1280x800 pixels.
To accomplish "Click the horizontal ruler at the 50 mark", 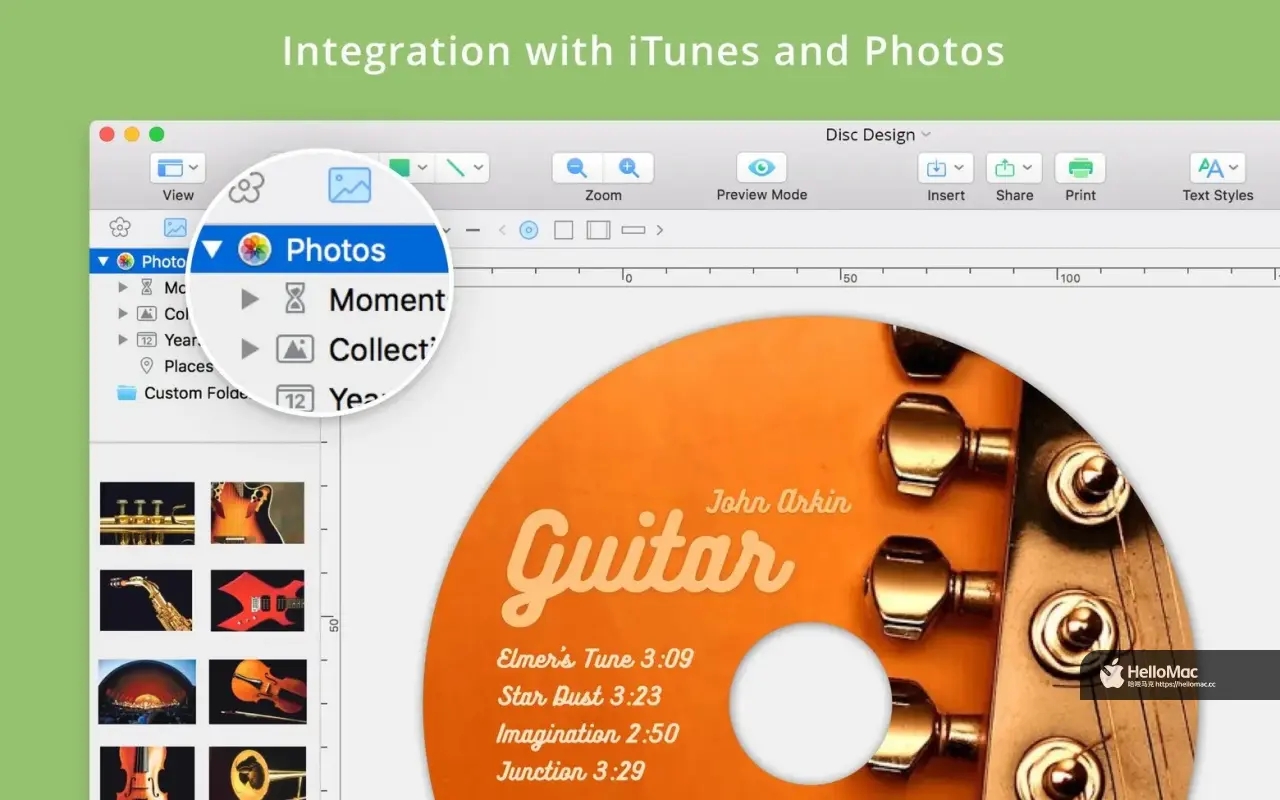I will [x=847, y=277].
